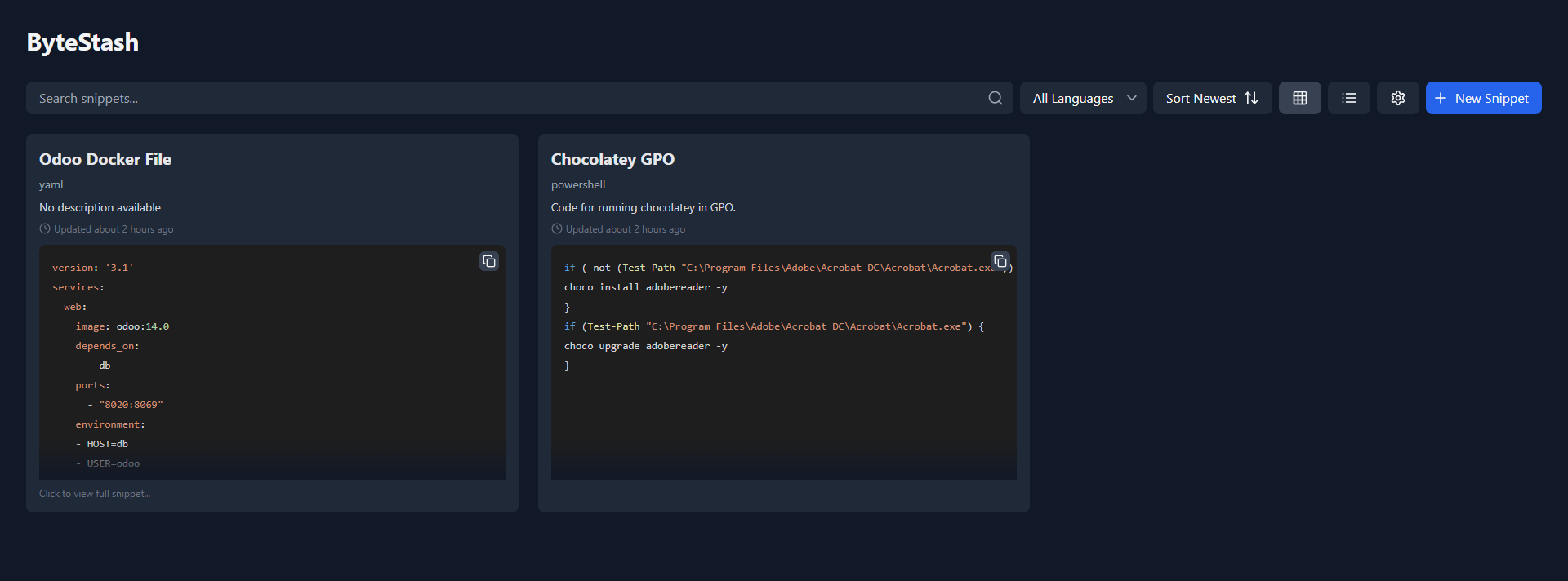Open the All Languages filter dropdown
The height and width of the screenshot is (581, 1568).
coord(1083,98)
